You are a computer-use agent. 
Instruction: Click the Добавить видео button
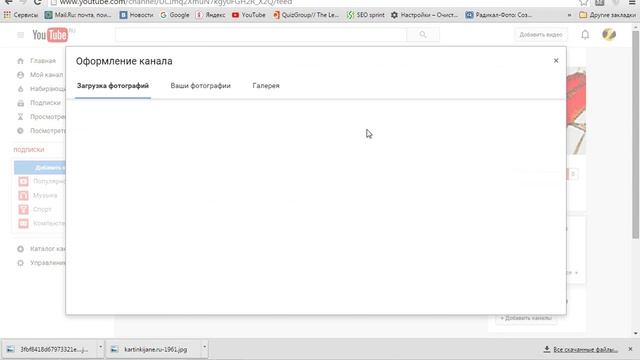coord(541,35)
